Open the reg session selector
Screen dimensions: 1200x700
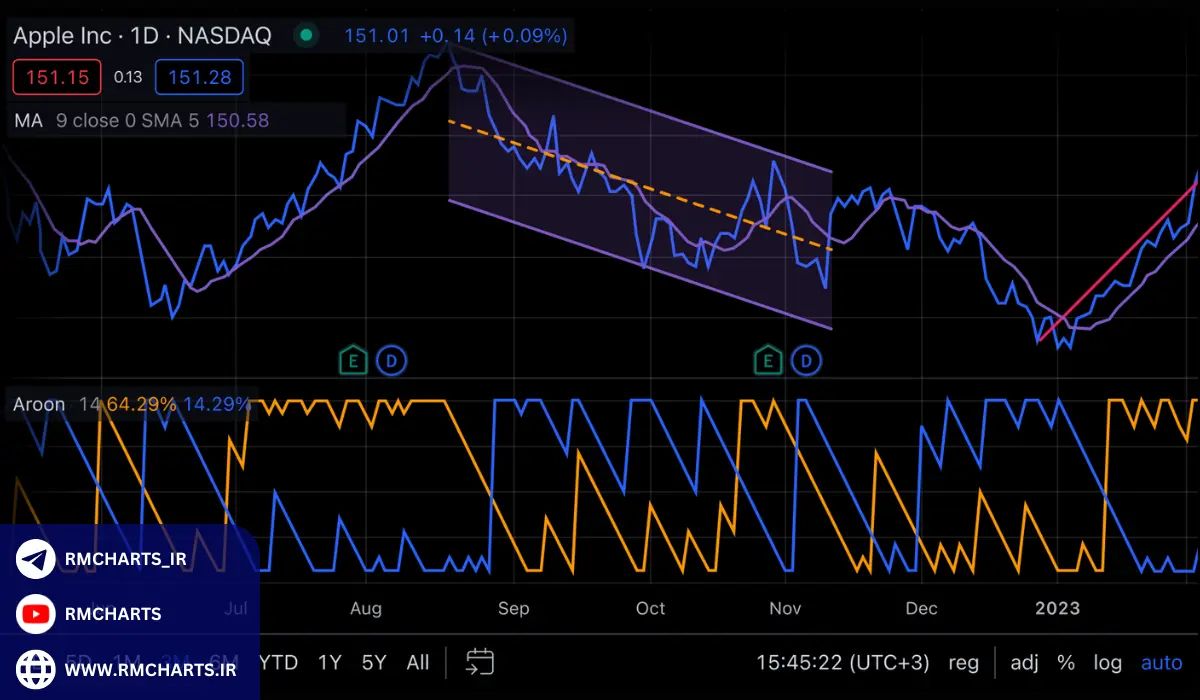pos(963,662)
